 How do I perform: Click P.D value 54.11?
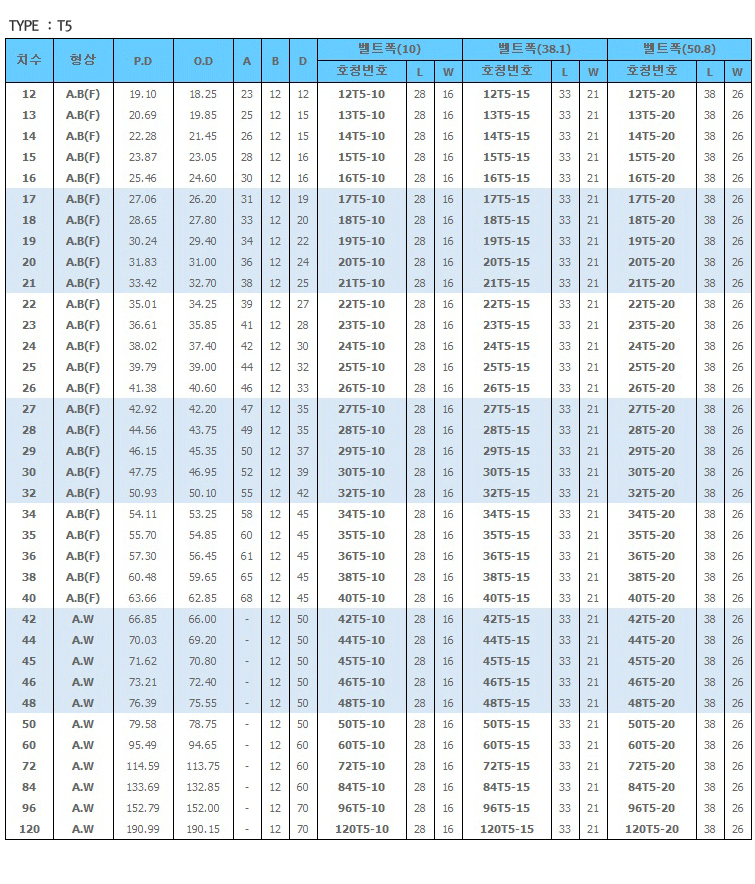[x=143, y=514]
